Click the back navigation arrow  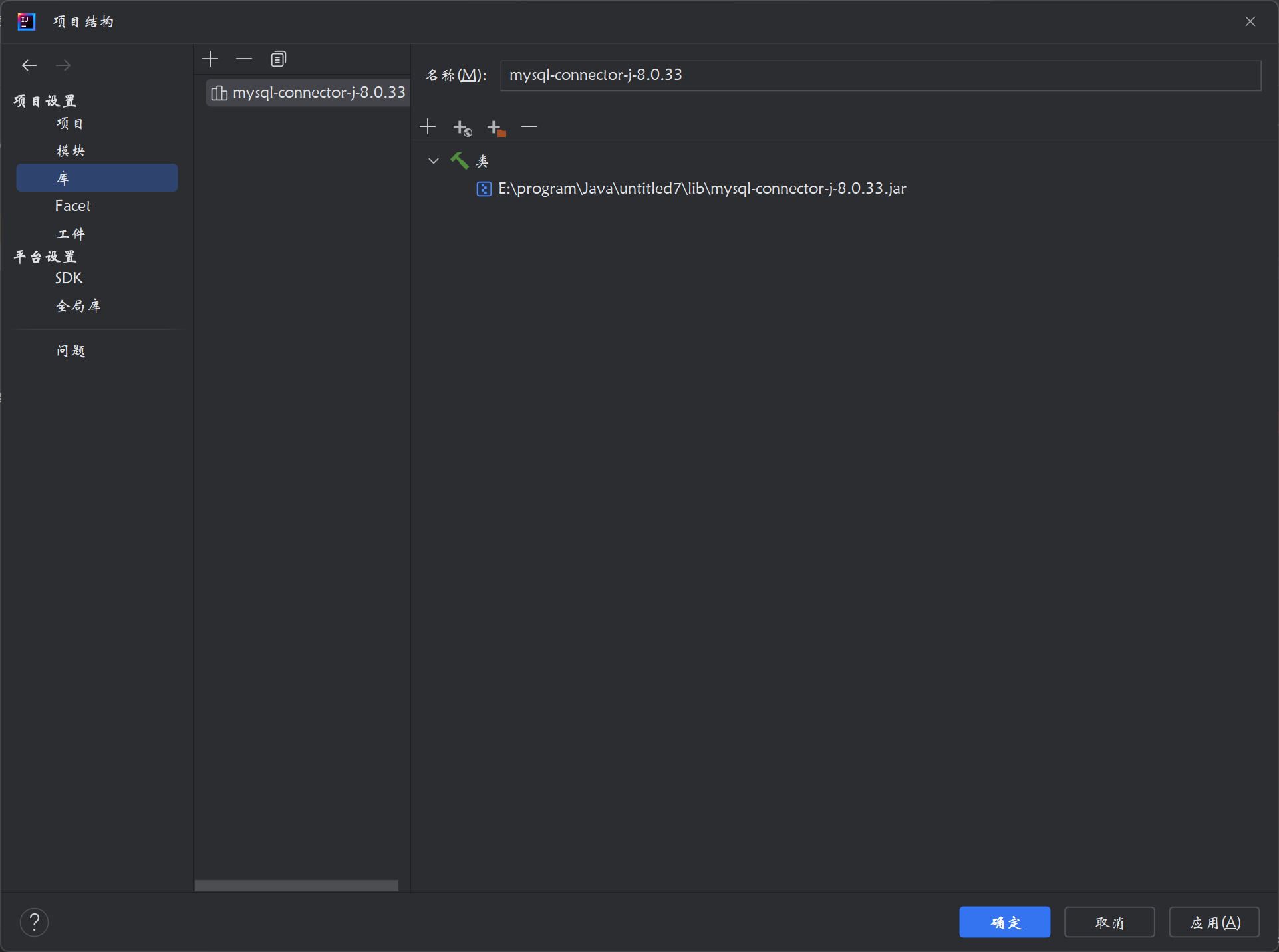pos(29,65)
